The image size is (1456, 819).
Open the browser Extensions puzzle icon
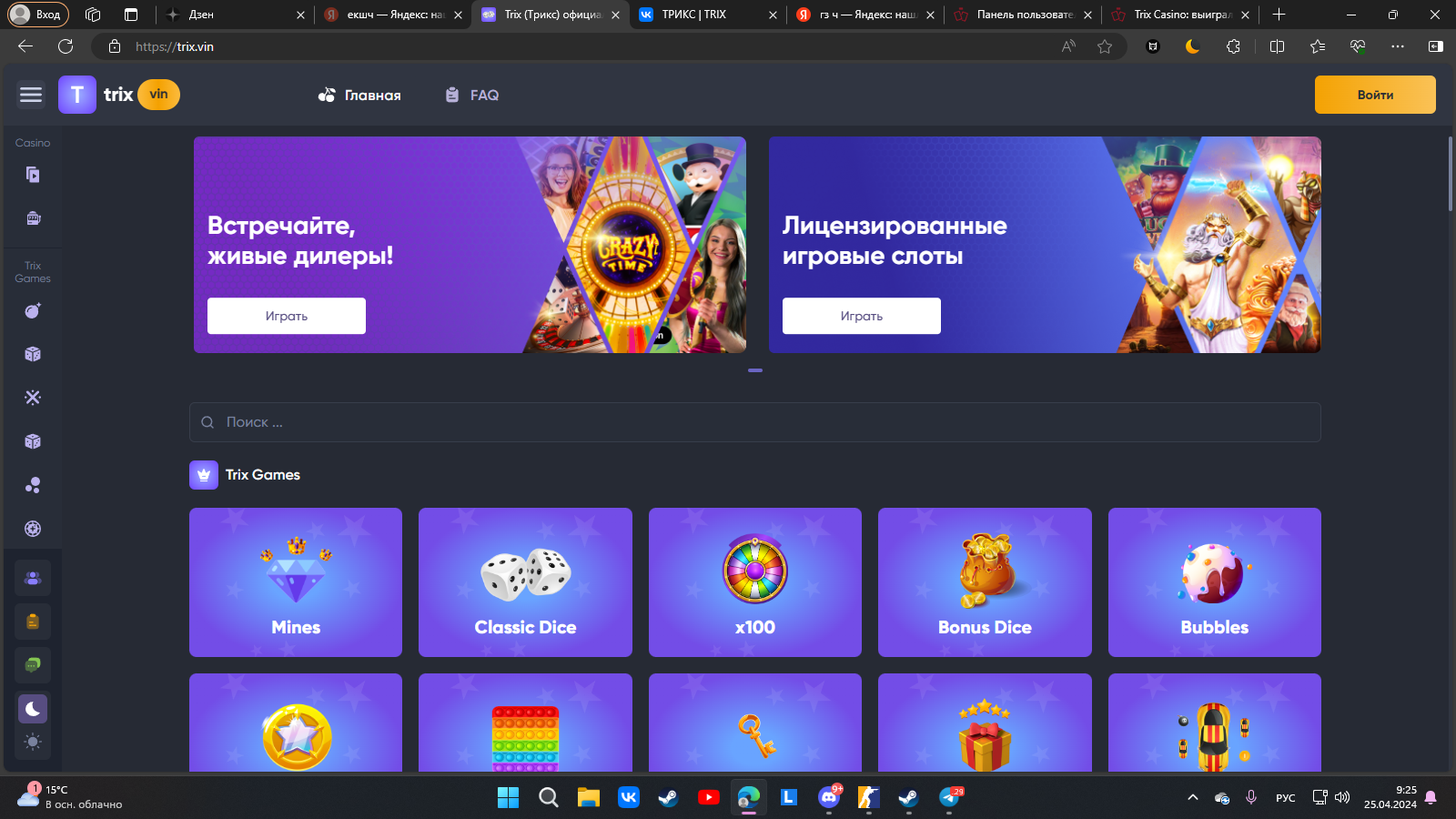1233,46
